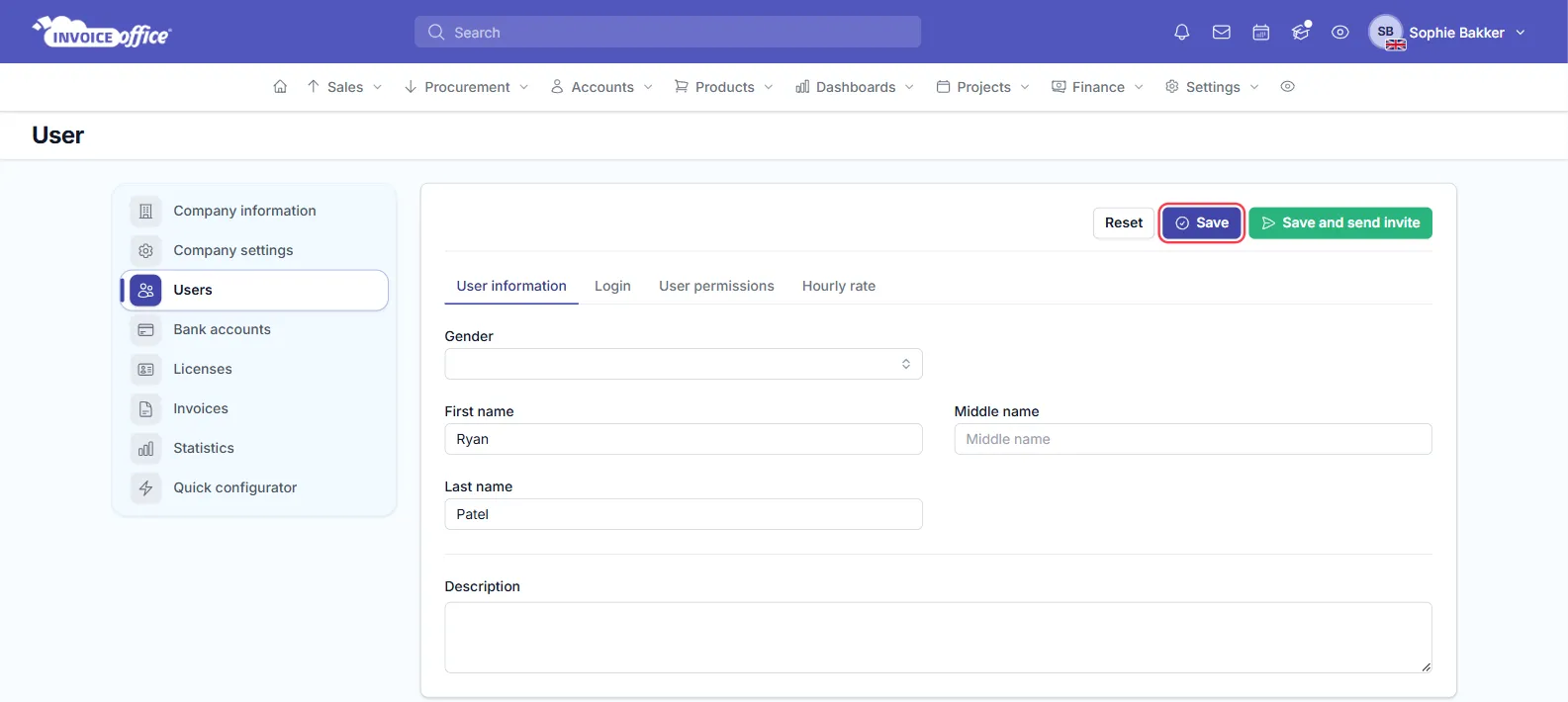The width and height of the screenshot is (1568, 702).
Task: Click the Company information building icon
Action: point(145,211)
